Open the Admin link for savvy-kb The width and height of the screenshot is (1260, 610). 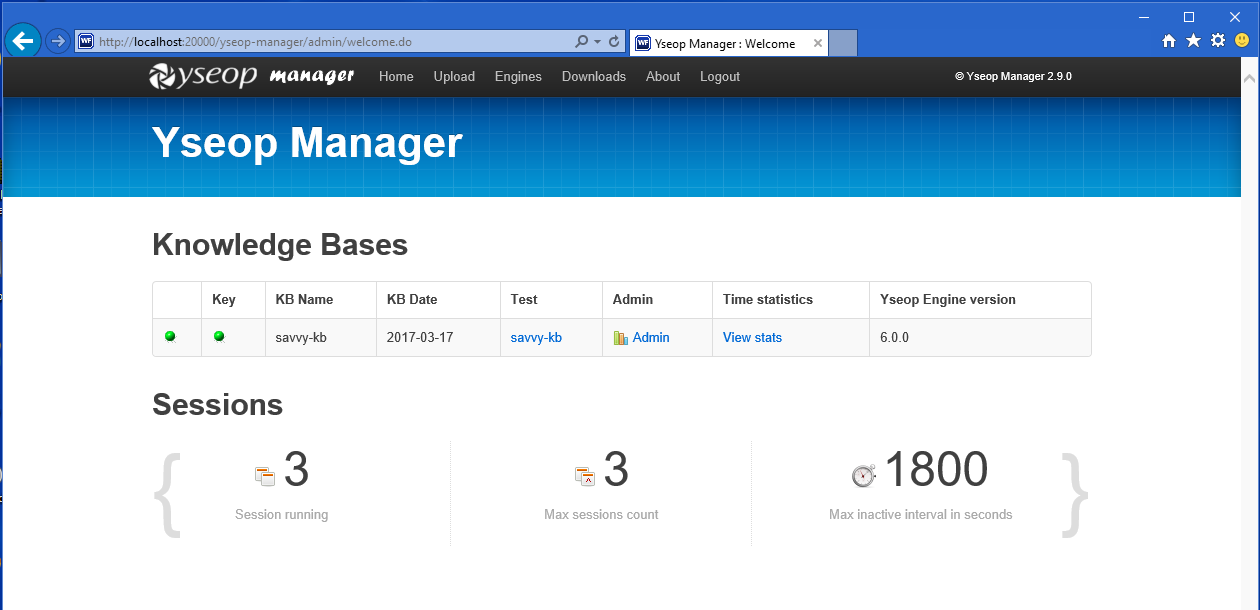click(651, 338)
